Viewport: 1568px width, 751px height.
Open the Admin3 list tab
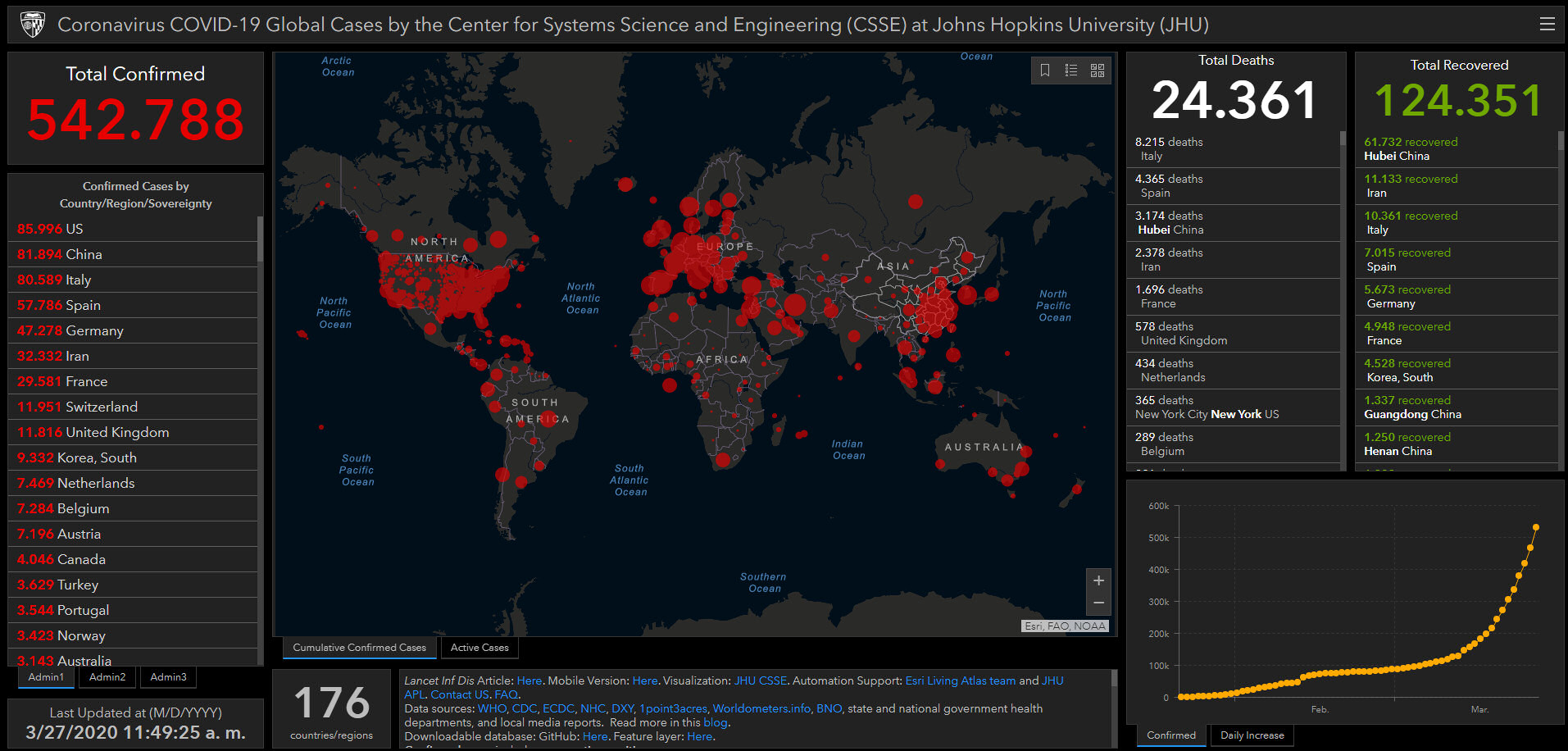coord(168,677)
